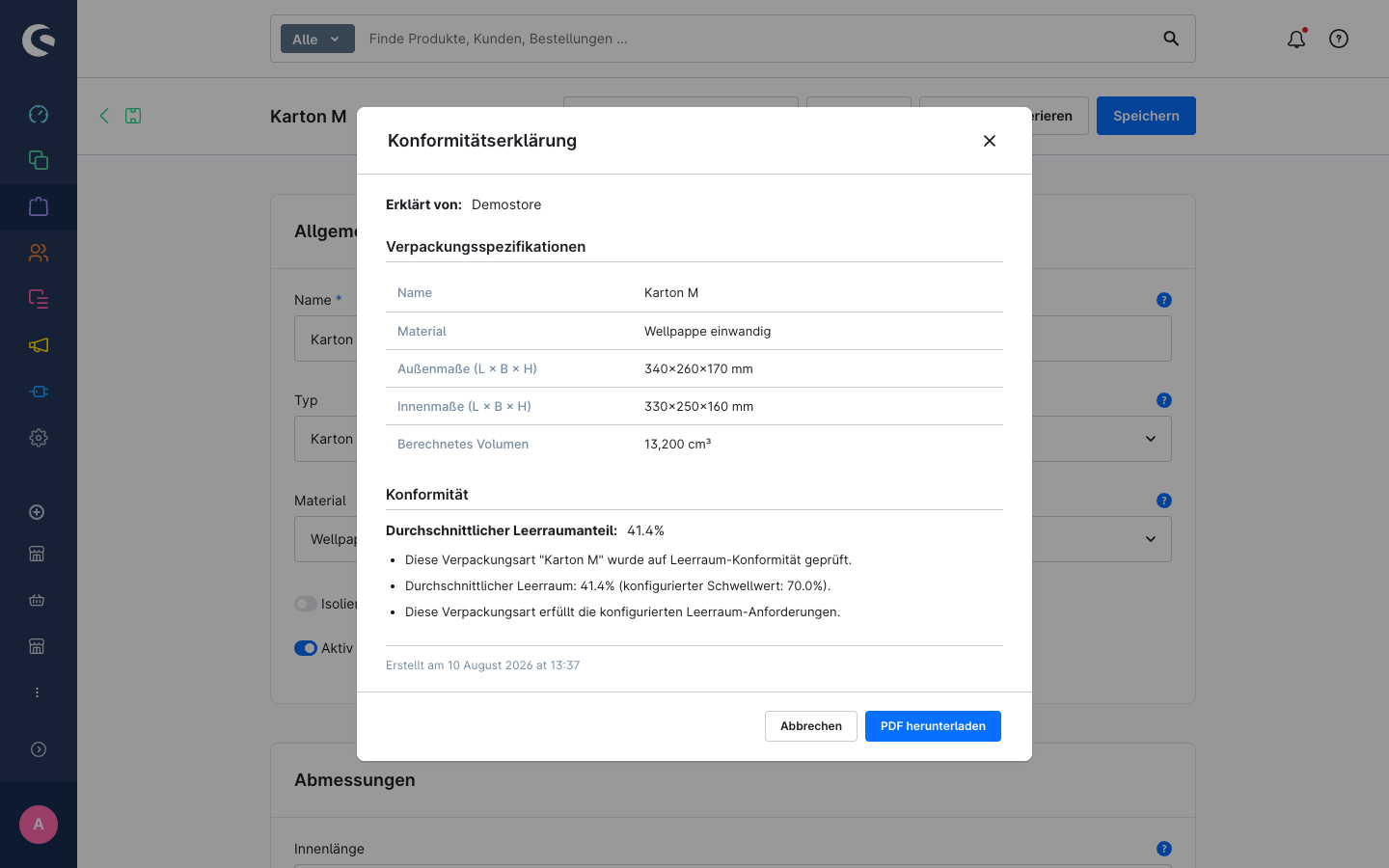Open the Marketing megaphone icon
Screen dimensions: 1389x868
[x=39, y=345]
